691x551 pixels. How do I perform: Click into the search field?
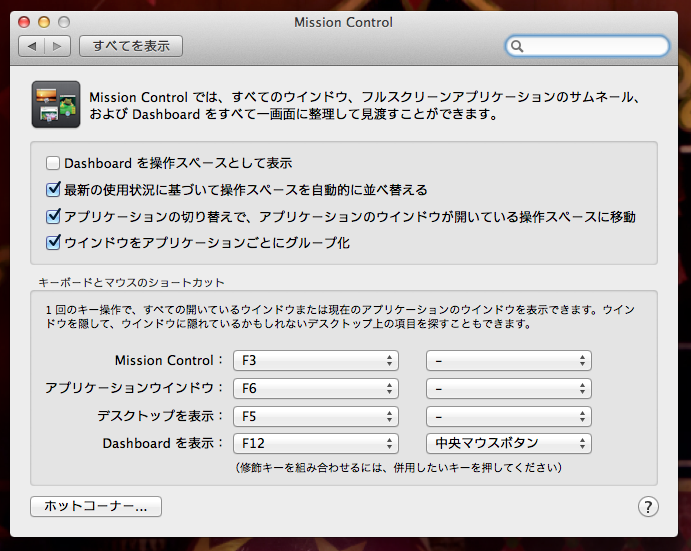click(587, 46)
